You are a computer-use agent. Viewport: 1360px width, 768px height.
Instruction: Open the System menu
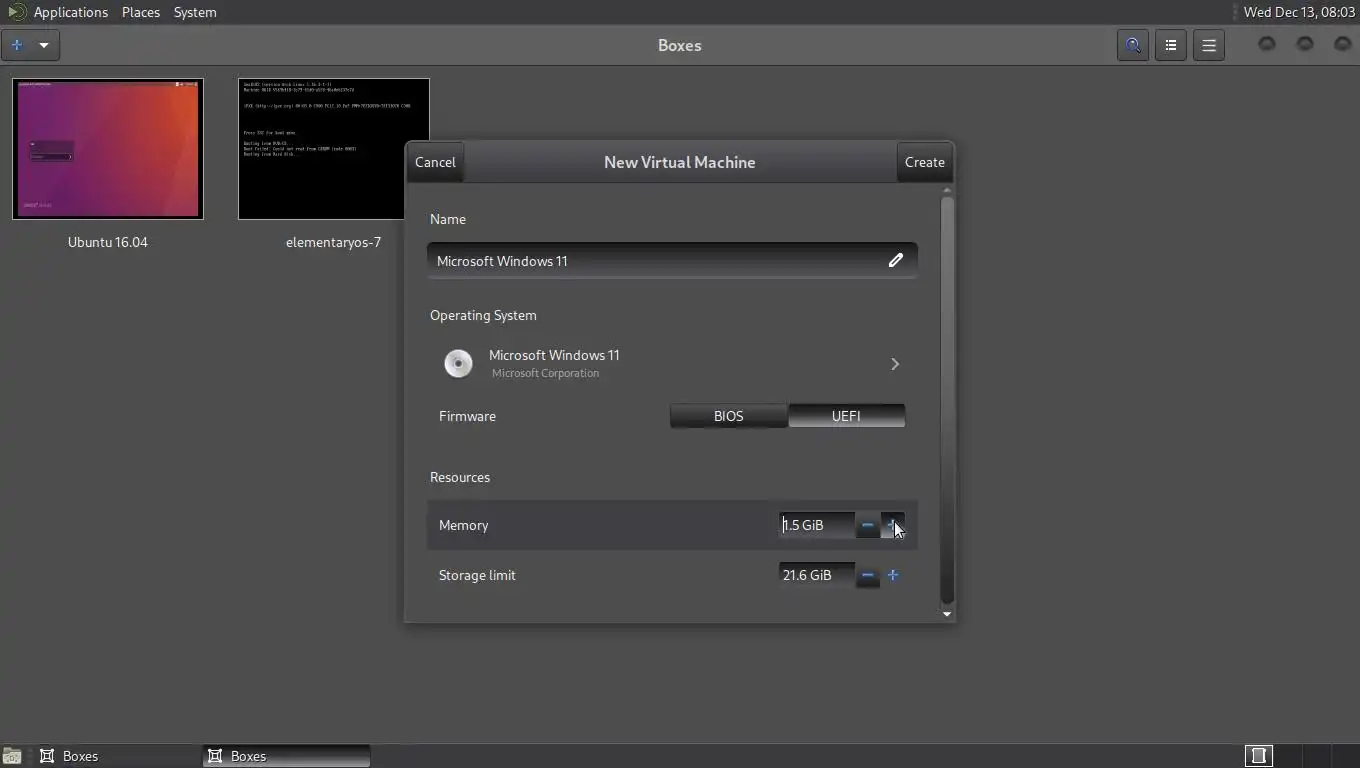[x=195, y=12]
